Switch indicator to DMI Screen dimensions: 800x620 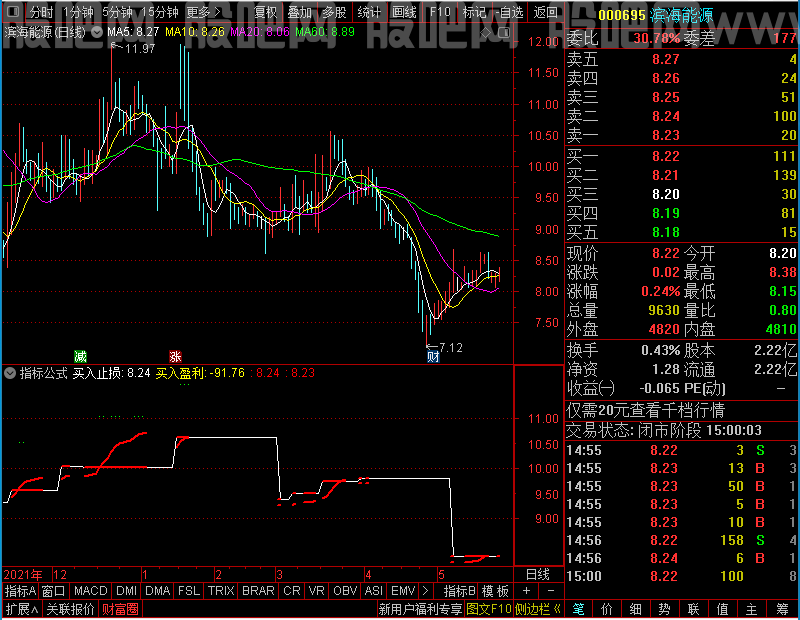click(x=126, y=591)
